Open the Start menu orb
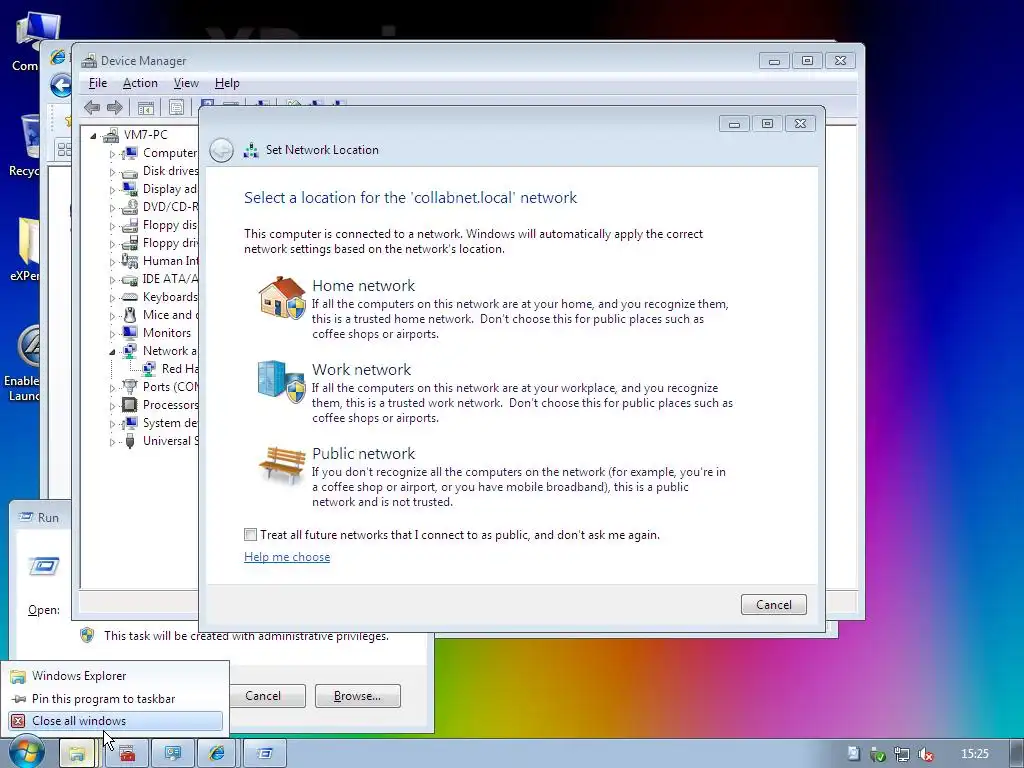 27,752
